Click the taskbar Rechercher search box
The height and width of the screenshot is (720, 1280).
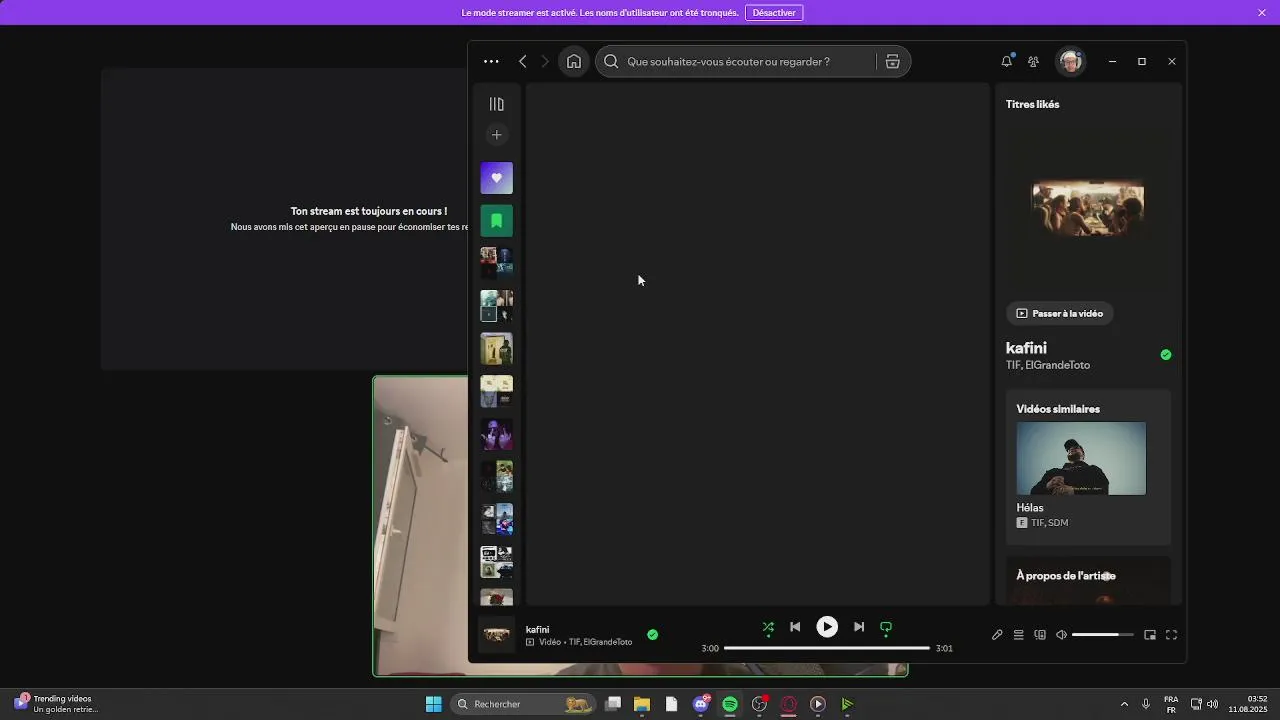[522, 704]
